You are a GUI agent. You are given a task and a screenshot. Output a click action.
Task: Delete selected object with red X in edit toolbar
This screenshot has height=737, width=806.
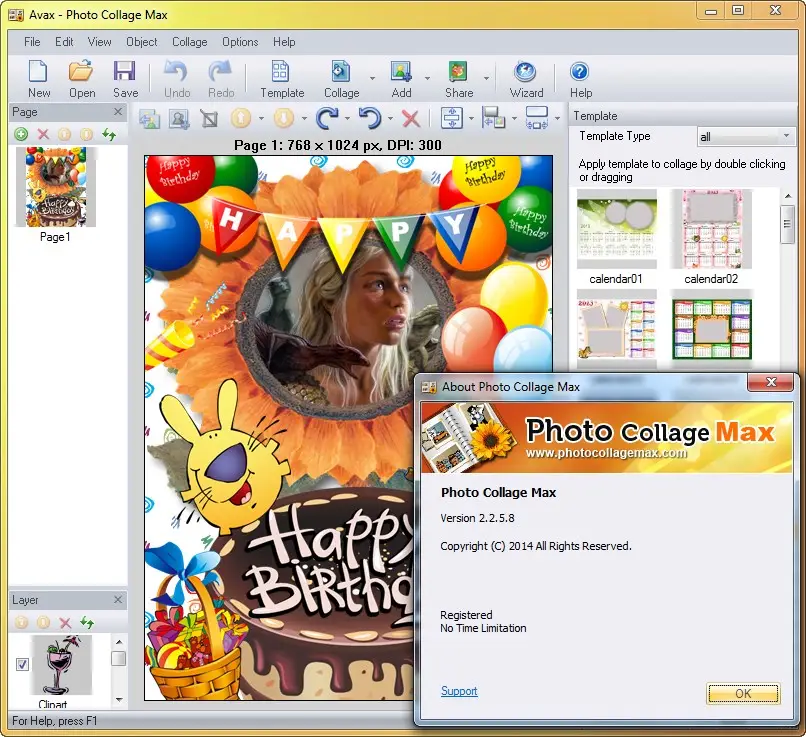[411, 119]
